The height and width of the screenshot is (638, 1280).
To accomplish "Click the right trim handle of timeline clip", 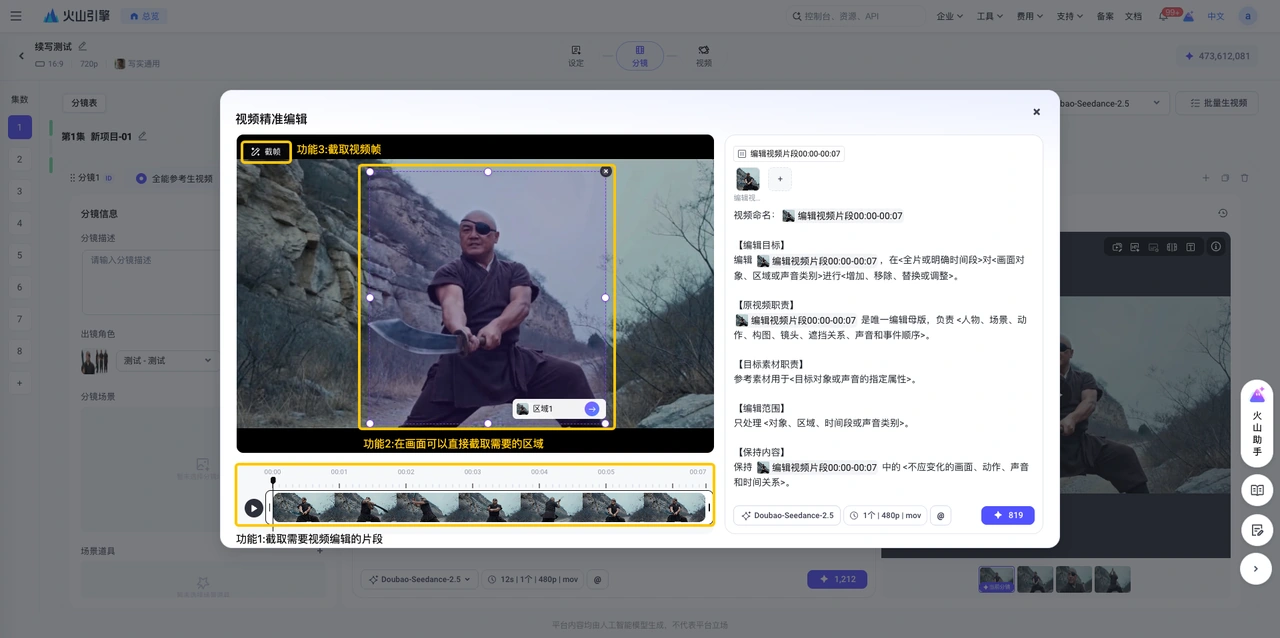I will pyautogui.click(x=709, y=508).
